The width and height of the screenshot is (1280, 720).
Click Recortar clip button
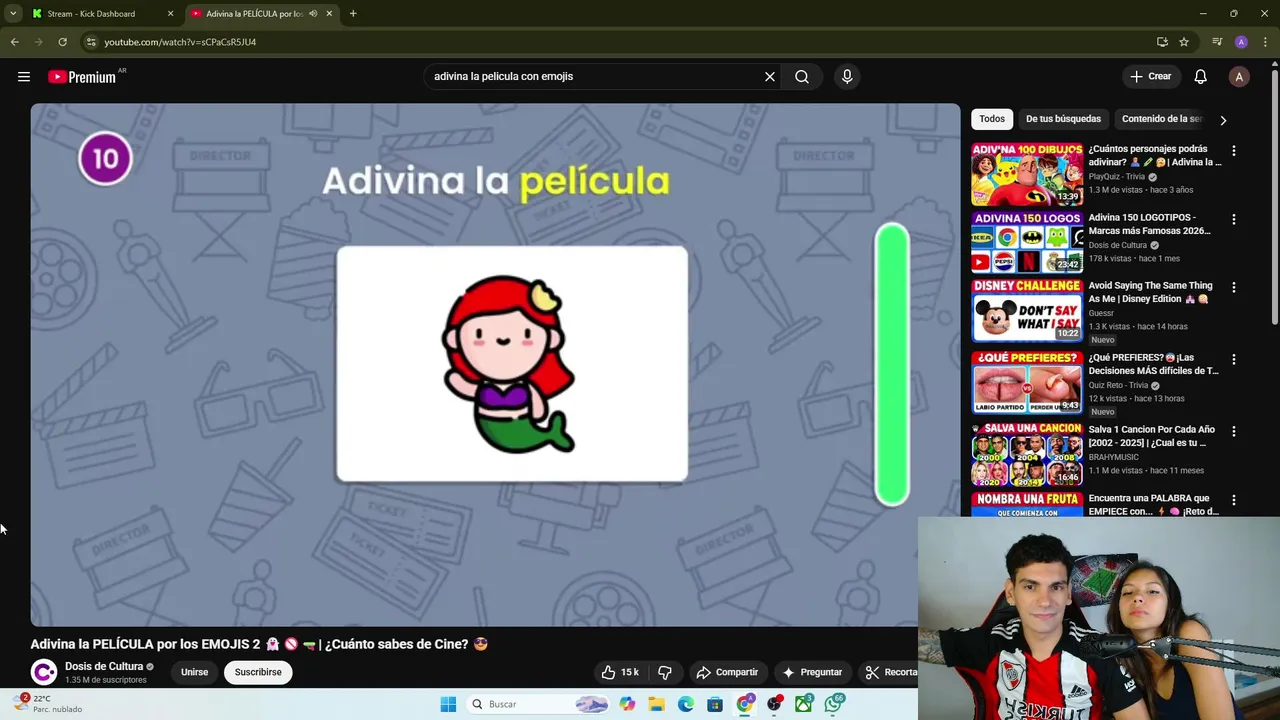[x=890, y=672]
